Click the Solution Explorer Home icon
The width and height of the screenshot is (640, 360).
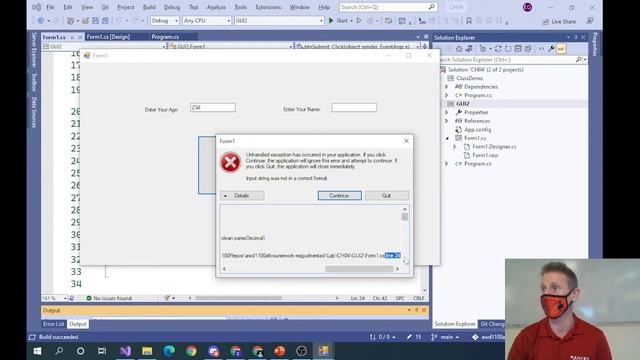[x=459, y=49]
